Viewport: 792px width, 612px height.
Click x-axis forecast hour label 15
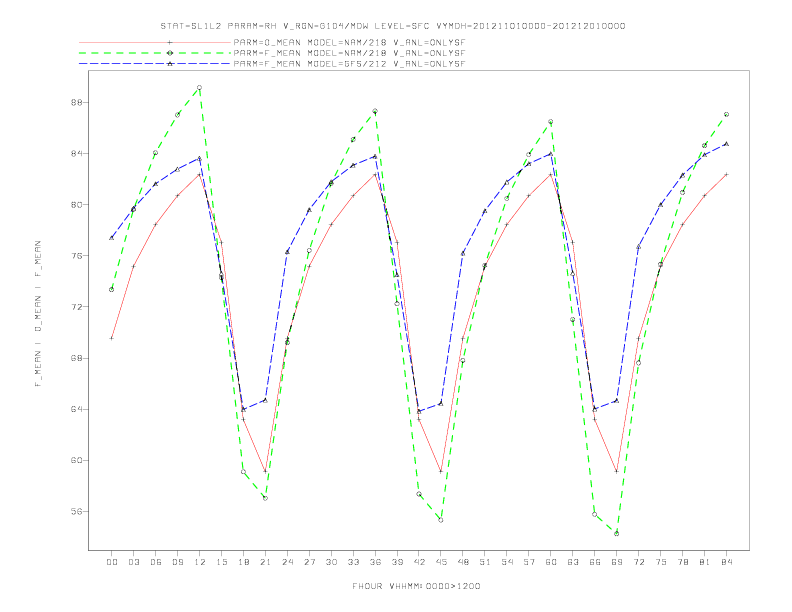click(x=221, y=562)
